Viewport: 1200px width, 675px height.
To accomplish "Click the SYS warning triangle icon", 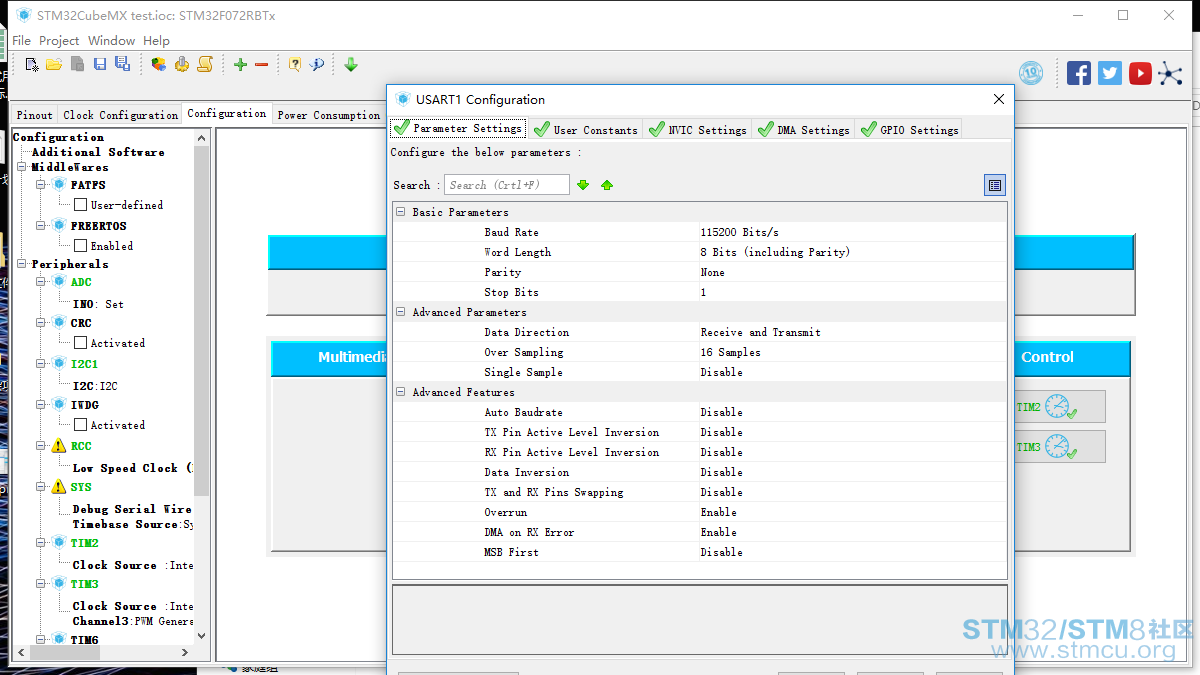I will 59,487.
